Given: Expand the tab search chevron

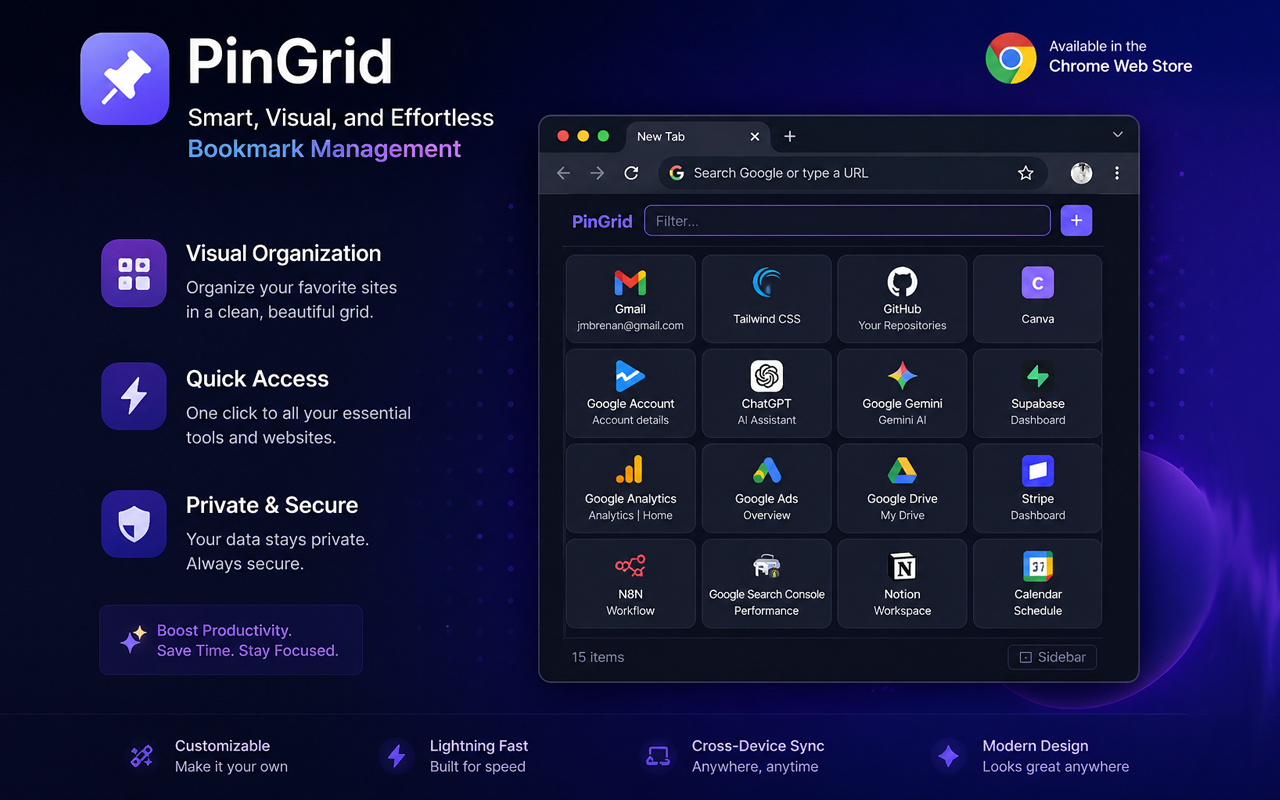Looking at the screenshot, I should (1118, 134).
